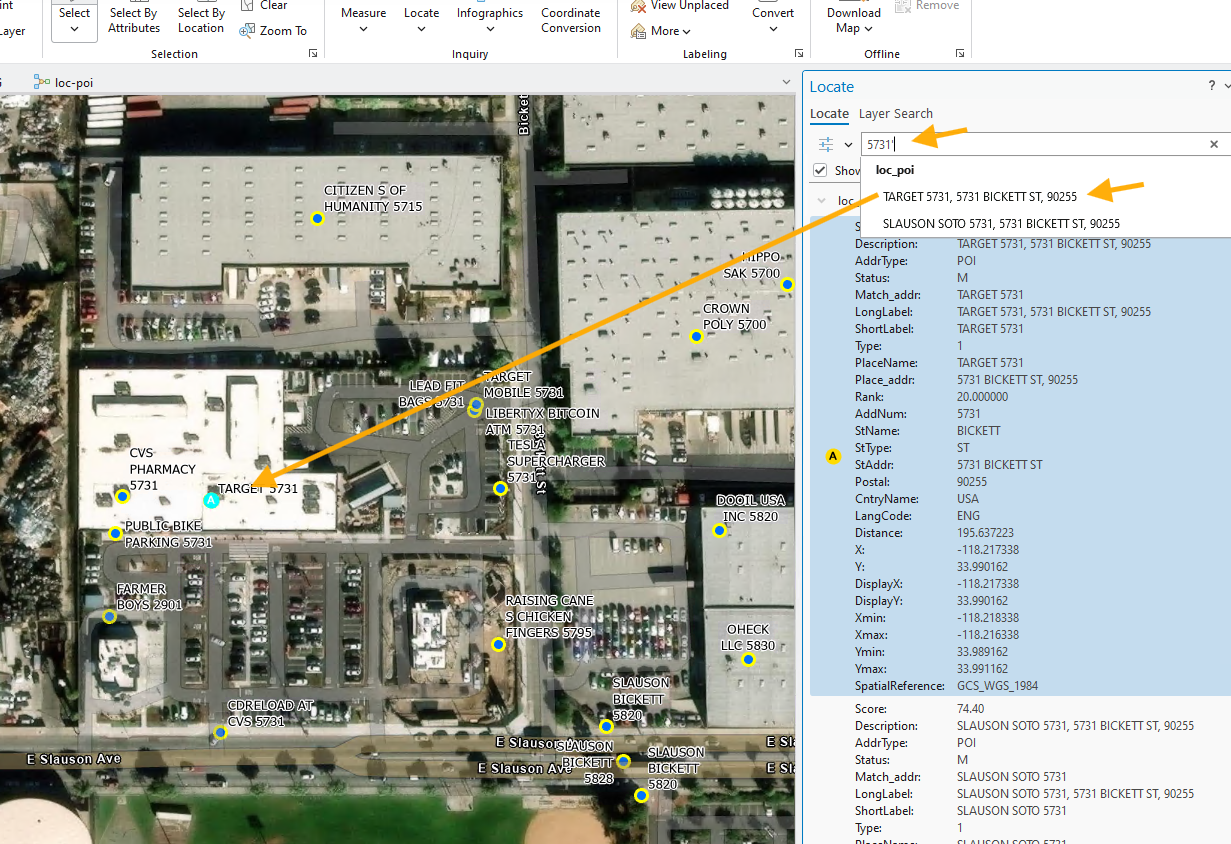This screenshot has width=1231, height=844.
Task: Choose the TARGET 5731 search suggestion
Action: [979, 197]
